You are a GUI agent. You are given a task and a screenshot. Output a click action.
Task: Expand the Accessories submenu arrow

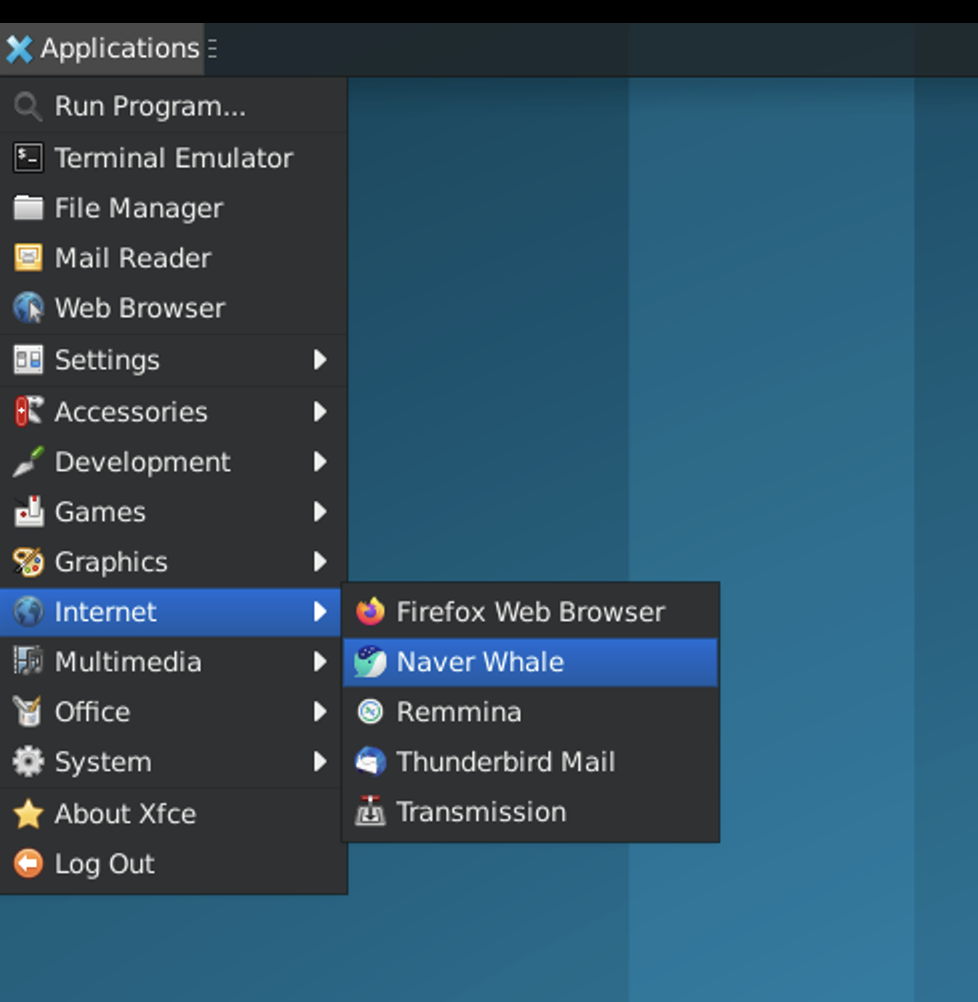[x=320, y=412]
